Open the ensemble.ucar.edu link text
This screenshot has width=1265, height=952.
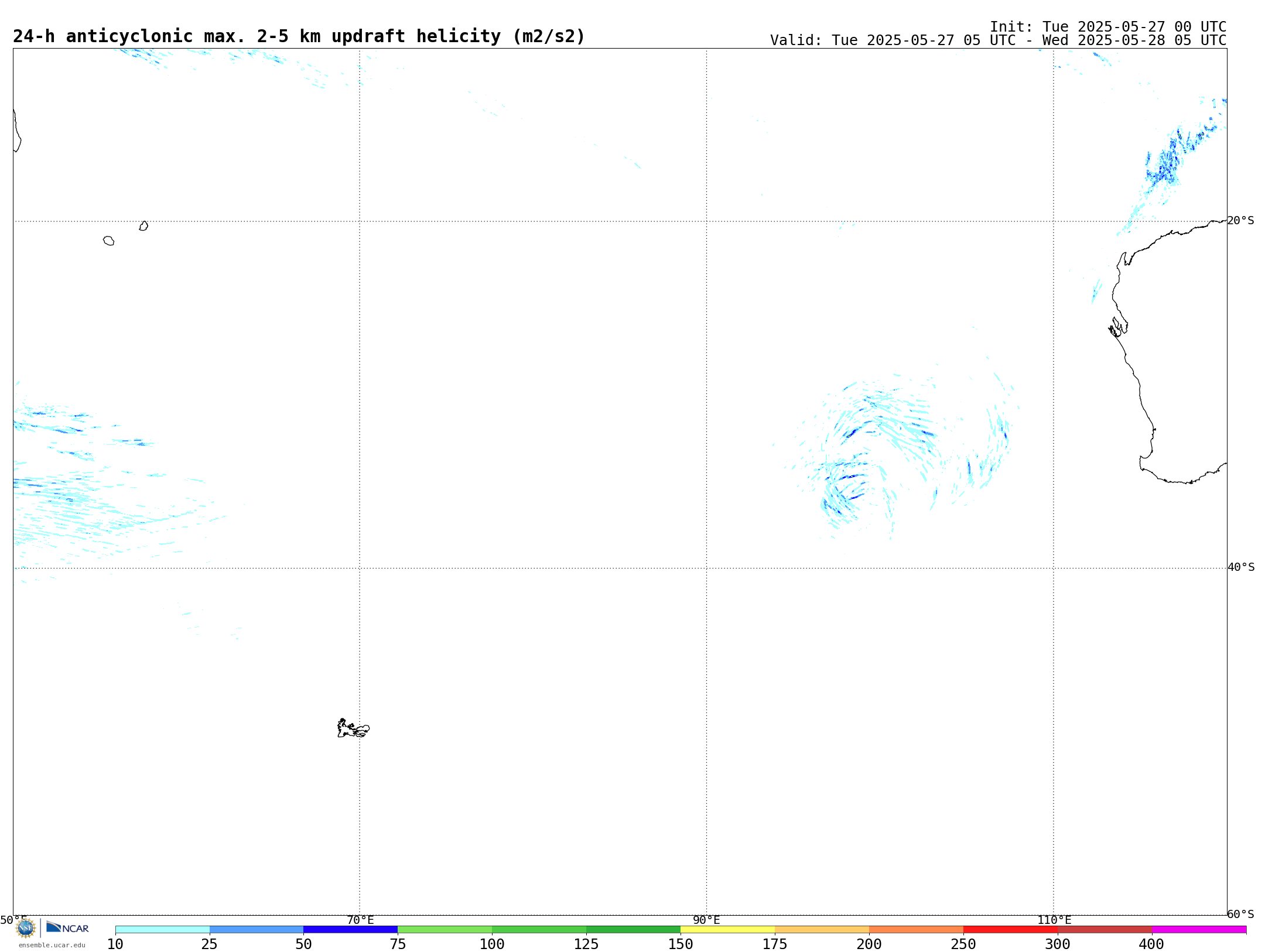[x=52, y=945]
